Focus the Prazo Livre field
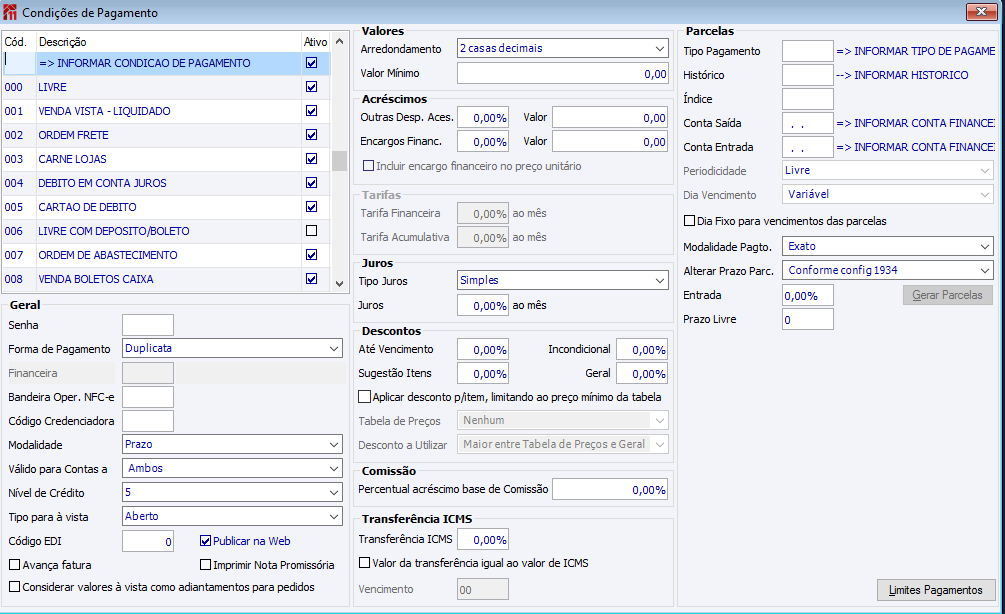This screenshot has height=614, width=1005. coord(807,320)
